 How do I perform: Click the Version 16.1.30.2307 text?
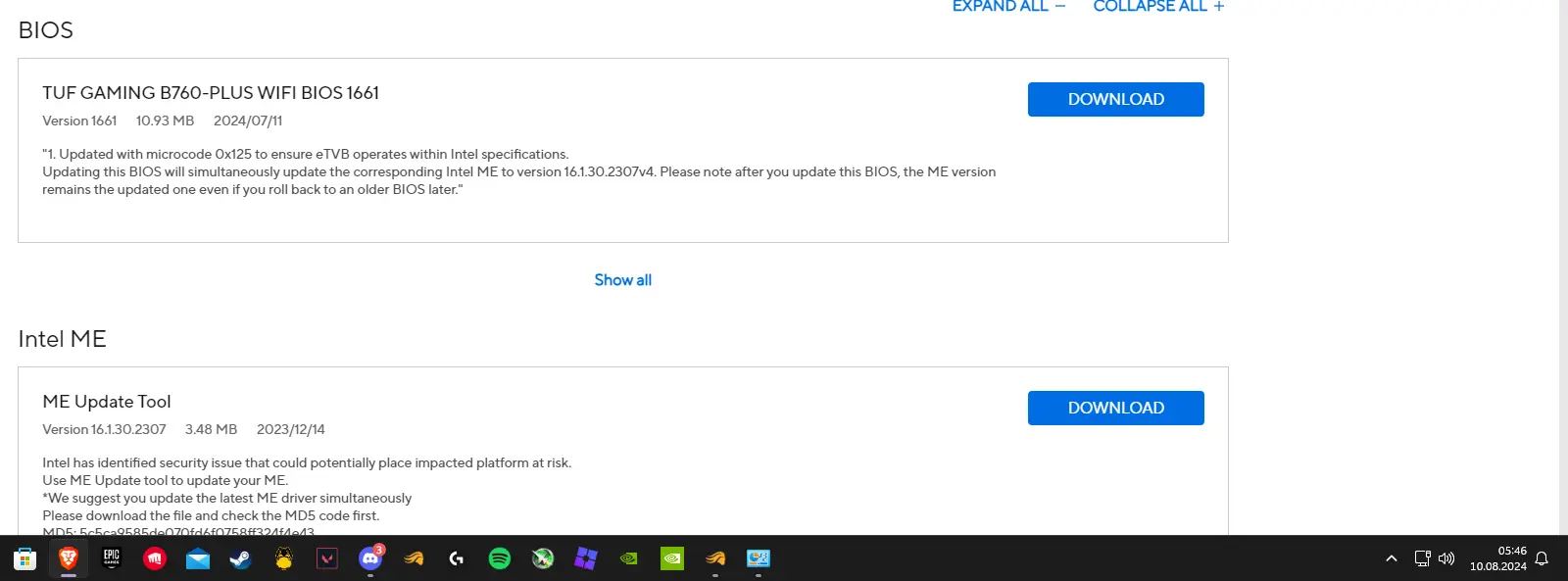[x=104, y=429]
